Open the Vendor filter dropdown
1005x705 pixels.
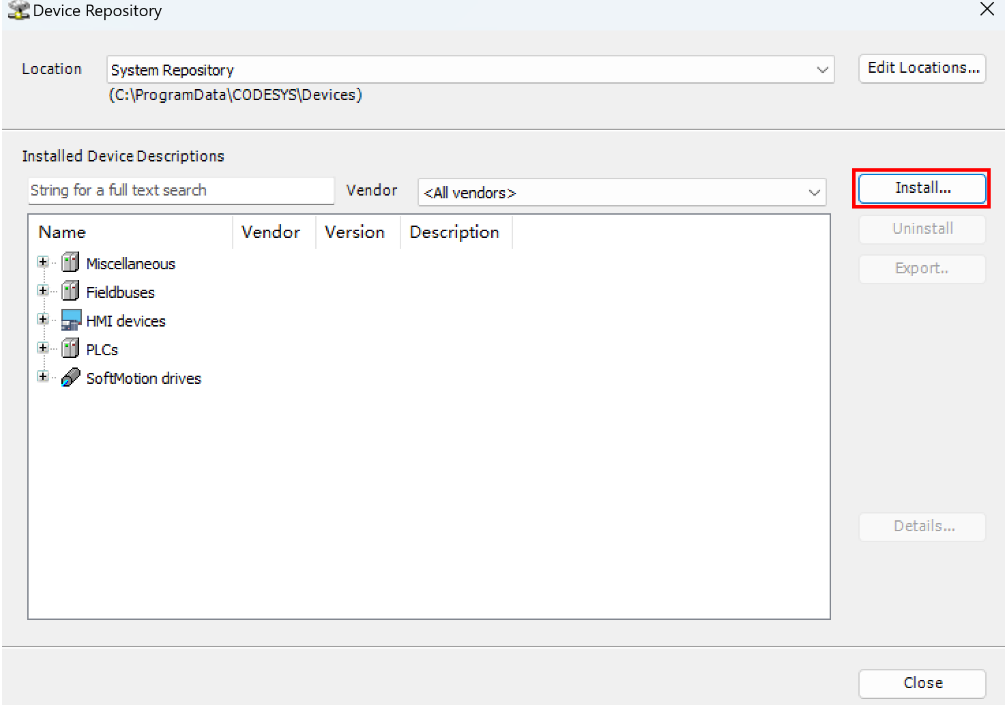(814, 192)
